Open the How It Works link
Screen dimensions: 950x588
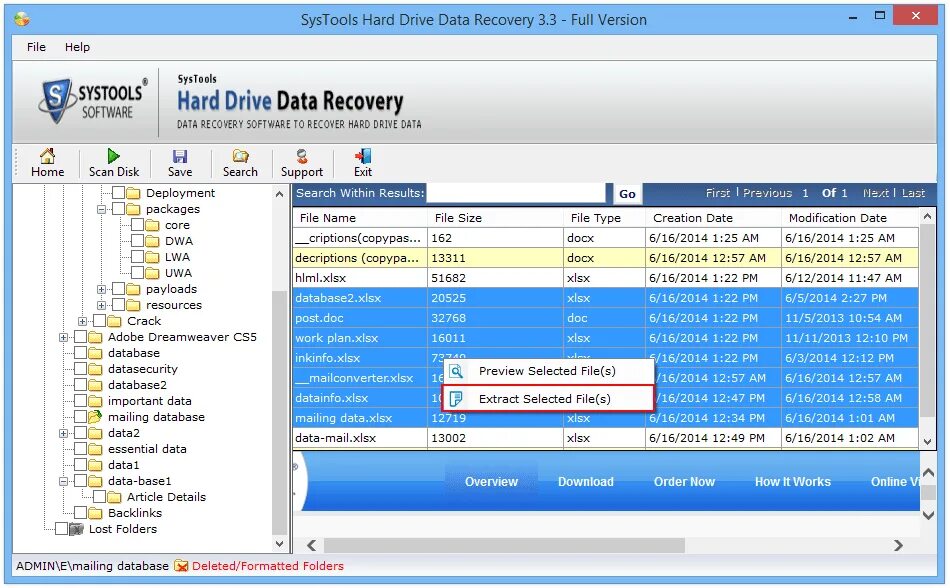tap(792, 482)
